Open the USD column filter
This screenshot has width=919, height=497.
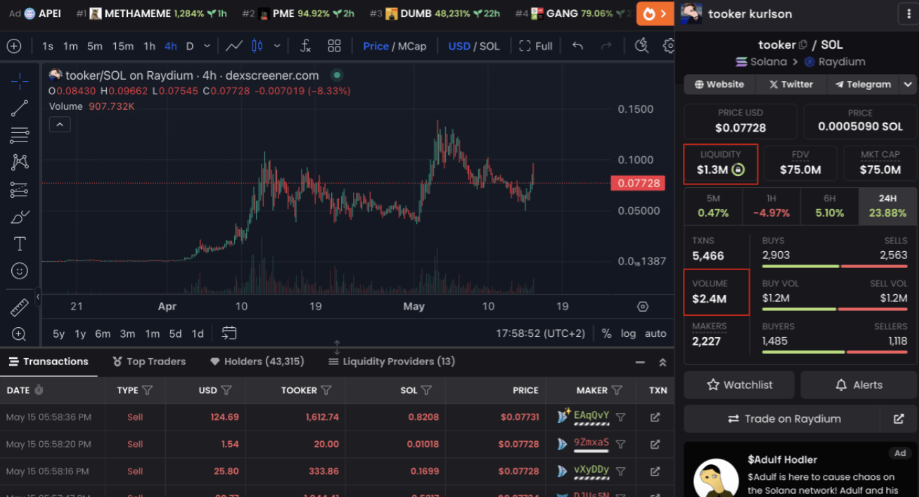tap(226, 390)
